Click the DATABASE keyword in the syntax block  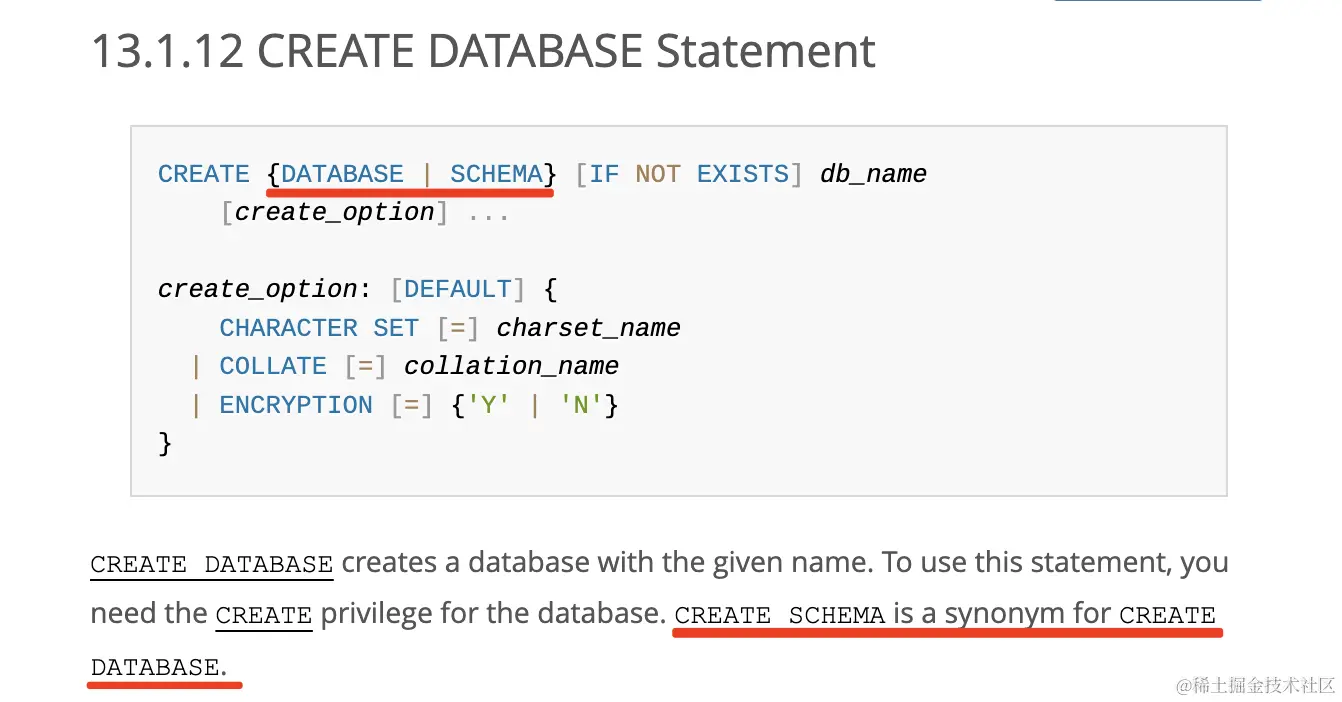coord(342,174)
